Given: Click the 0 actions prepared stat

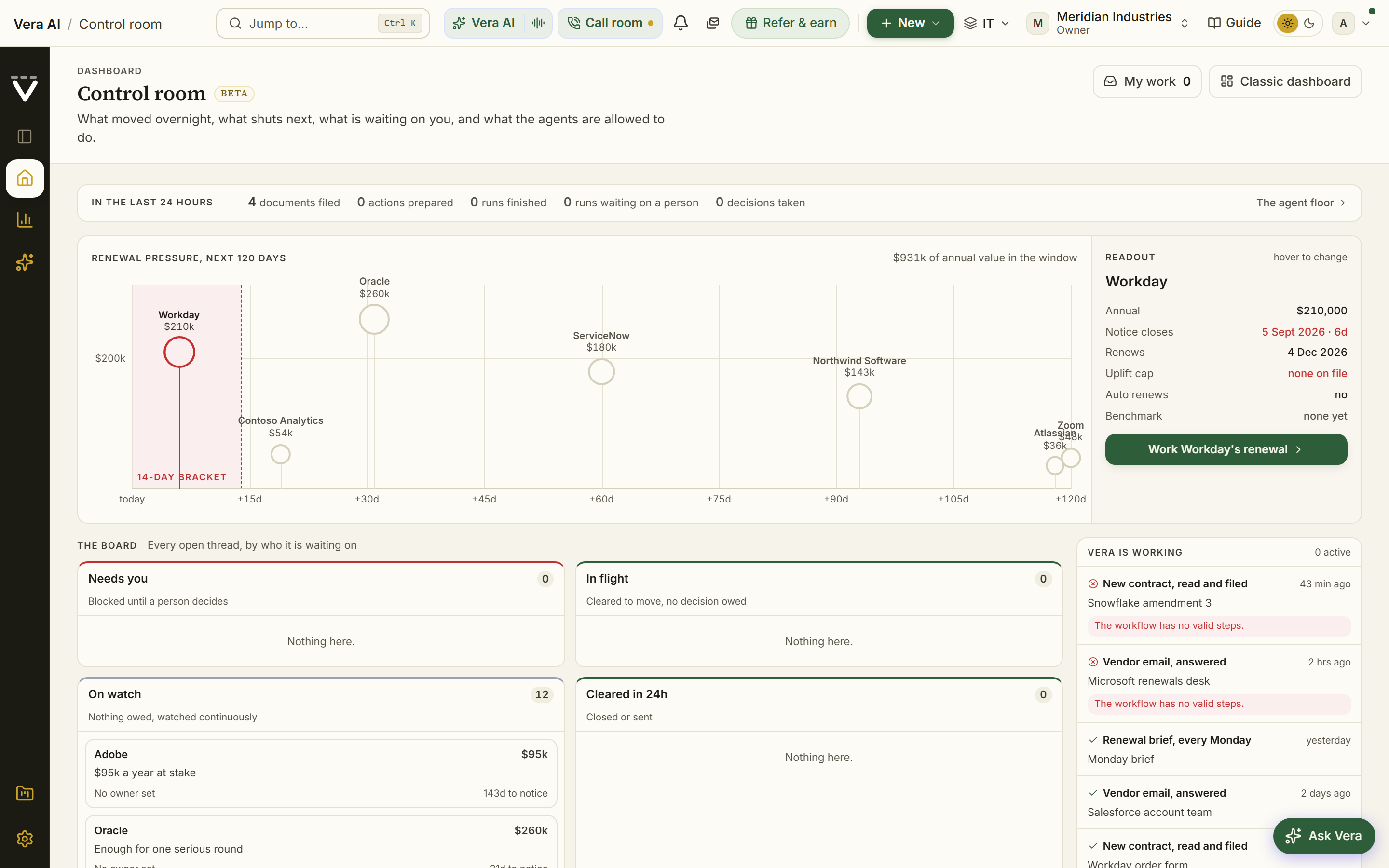Looking at the screenshot, I should click(405, 203).
